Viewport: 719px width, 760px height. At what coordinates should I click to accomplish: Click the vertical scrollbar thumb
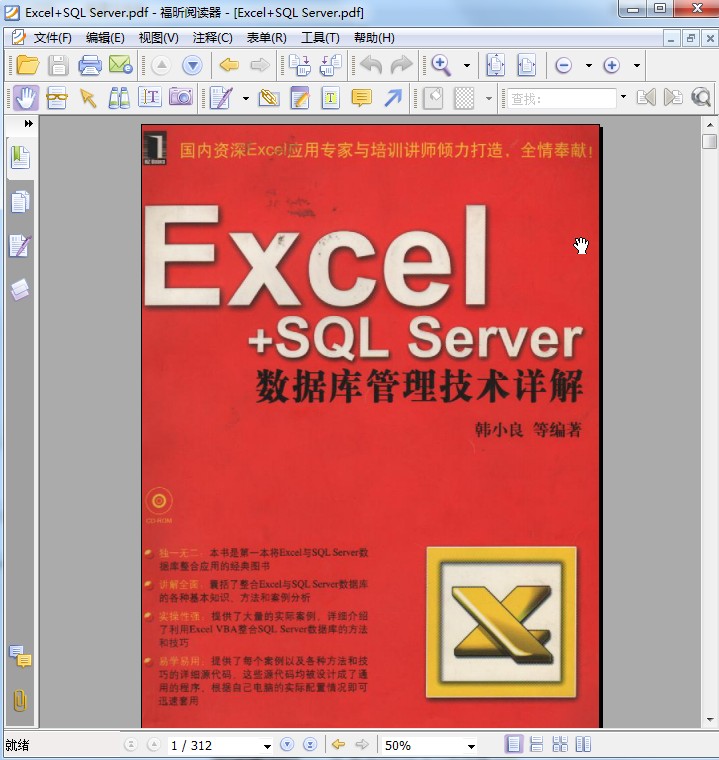pyautogui.click(x=710, y=141)
